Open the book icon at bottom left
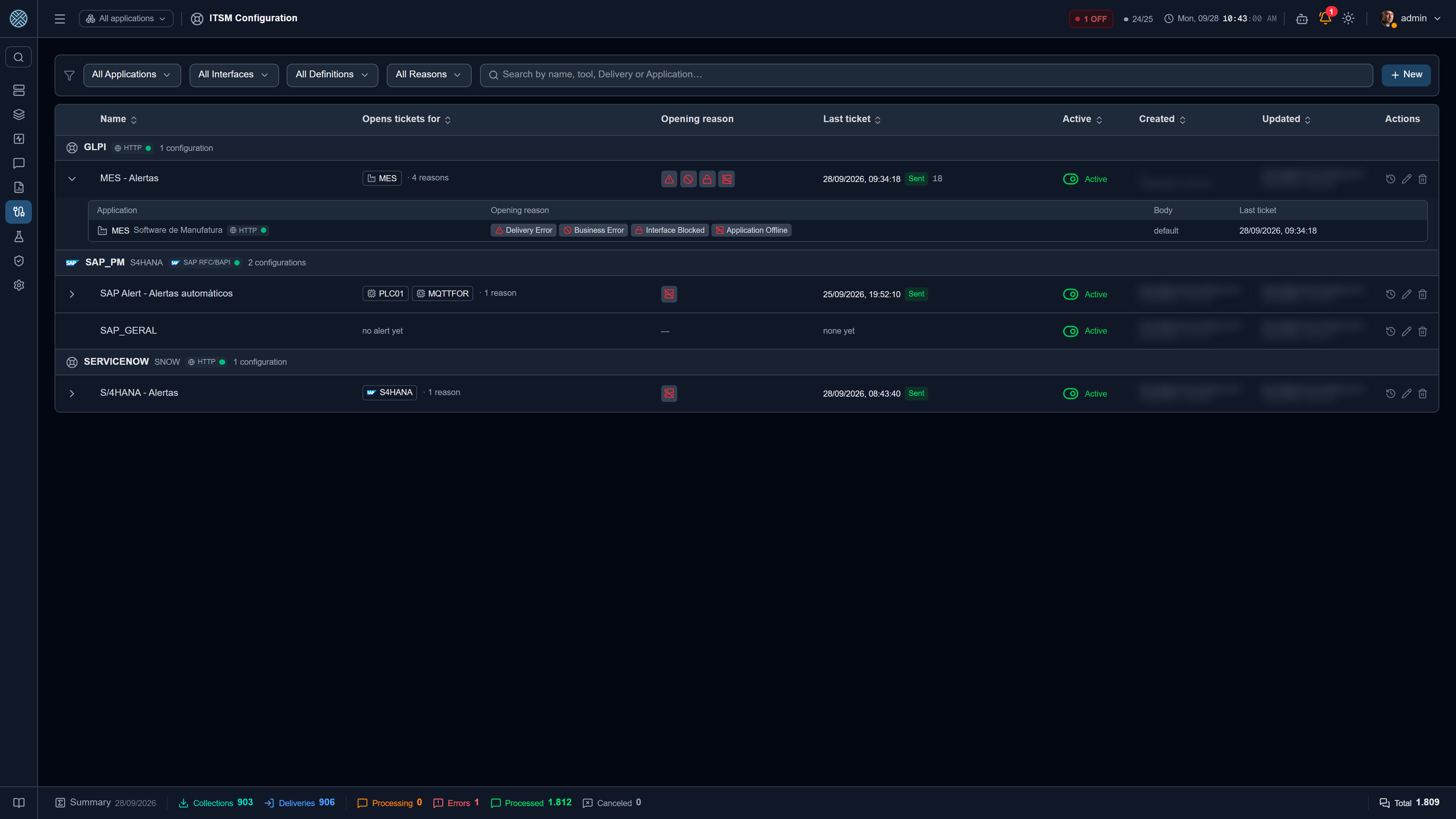The width and height of the screenshot is (1456, 819). pyautogui.click(x=19, y=803)
